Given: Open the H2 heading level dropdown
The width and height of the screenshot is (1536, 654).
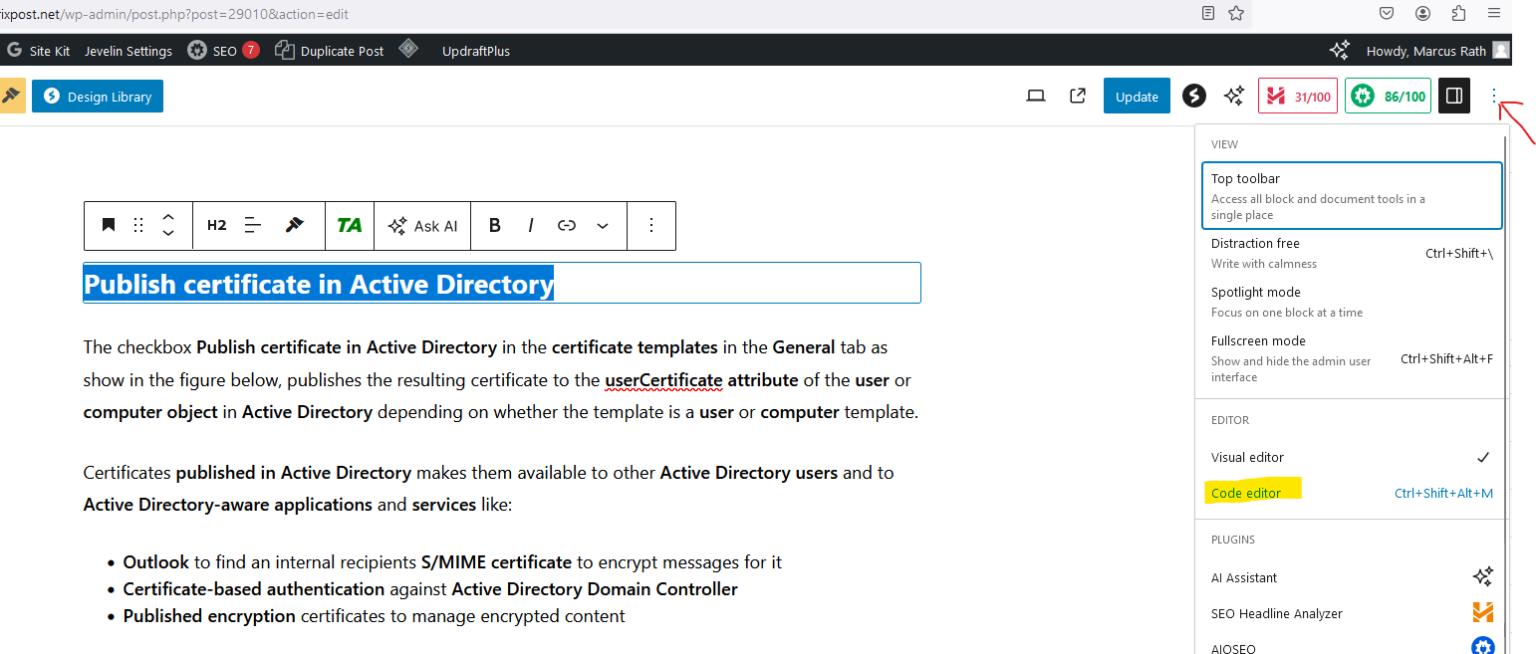Looking at the screenshot, I should pos(216,225).
